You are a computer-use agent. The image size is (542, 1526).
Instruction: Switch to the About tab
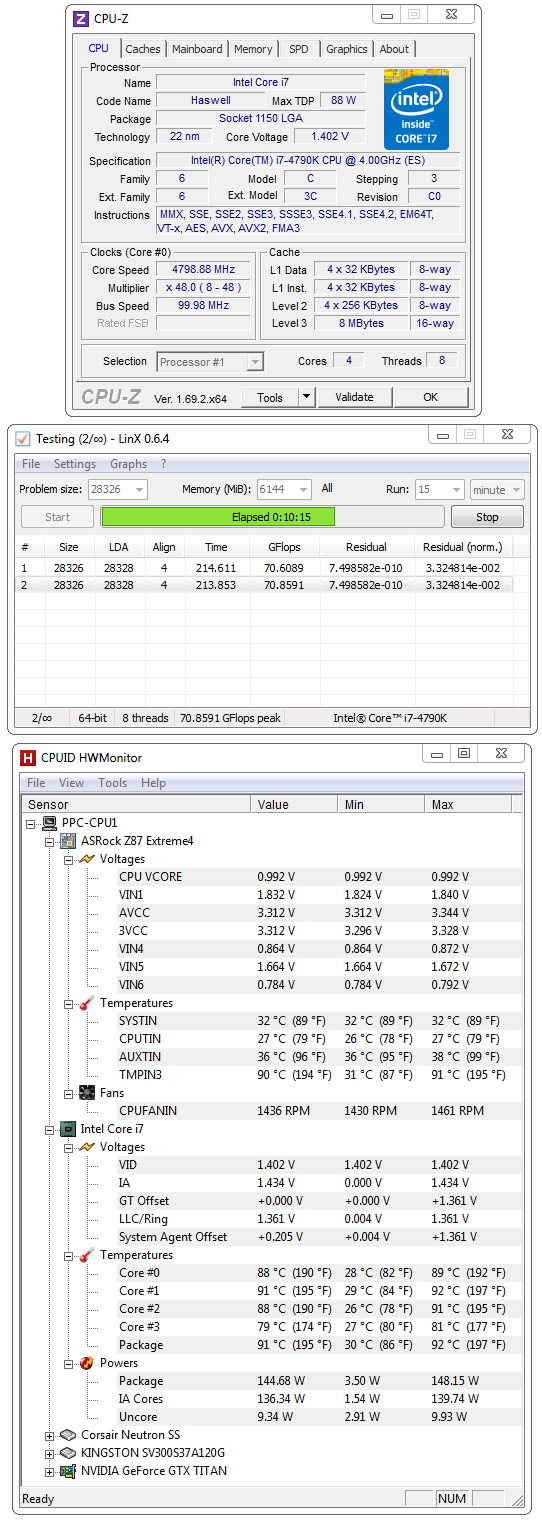point(394,49)
